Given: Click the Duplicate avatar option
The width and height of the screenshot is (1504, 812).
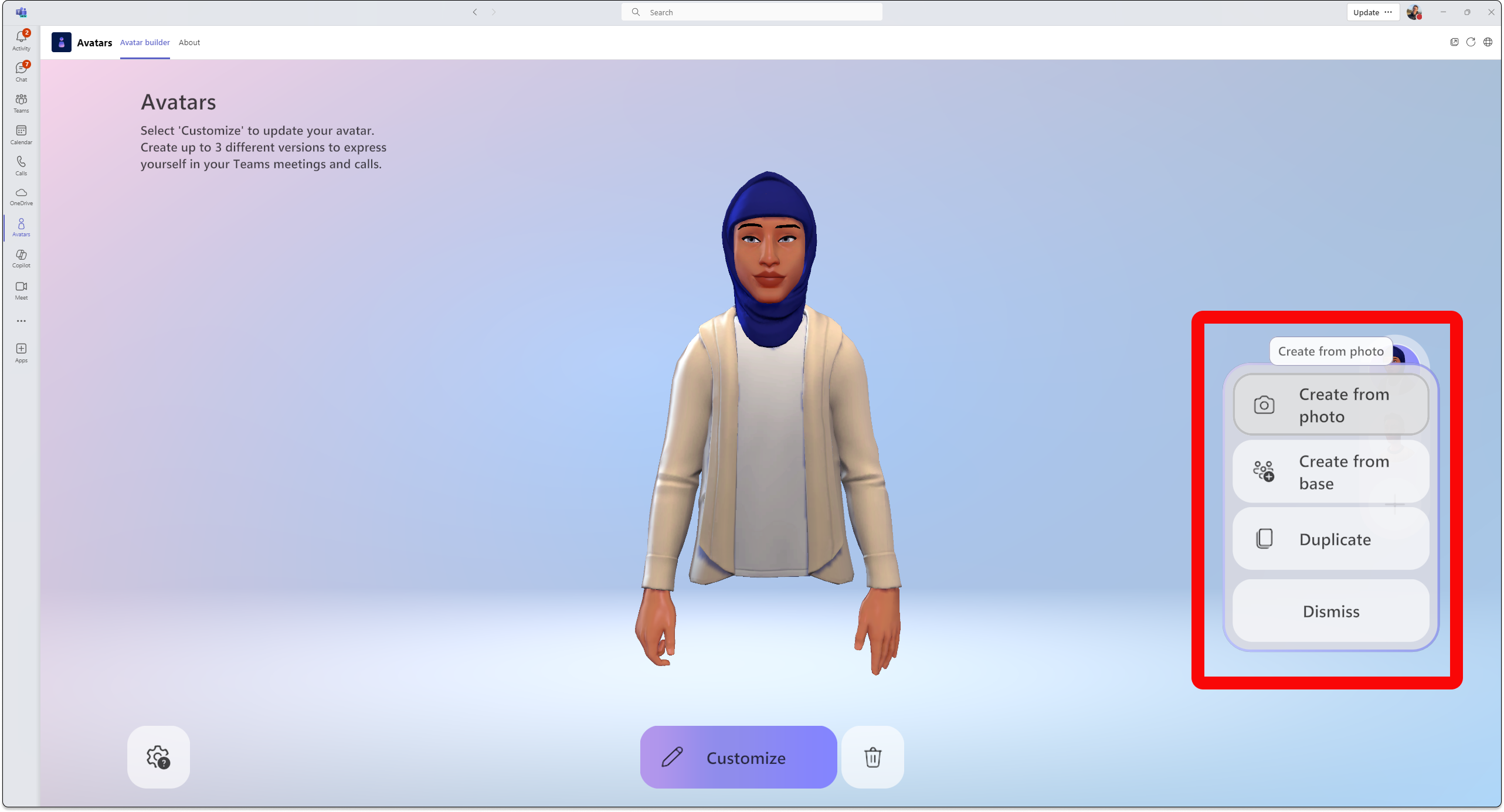Looking at the screenshot, I should (x=1330, y=539).
